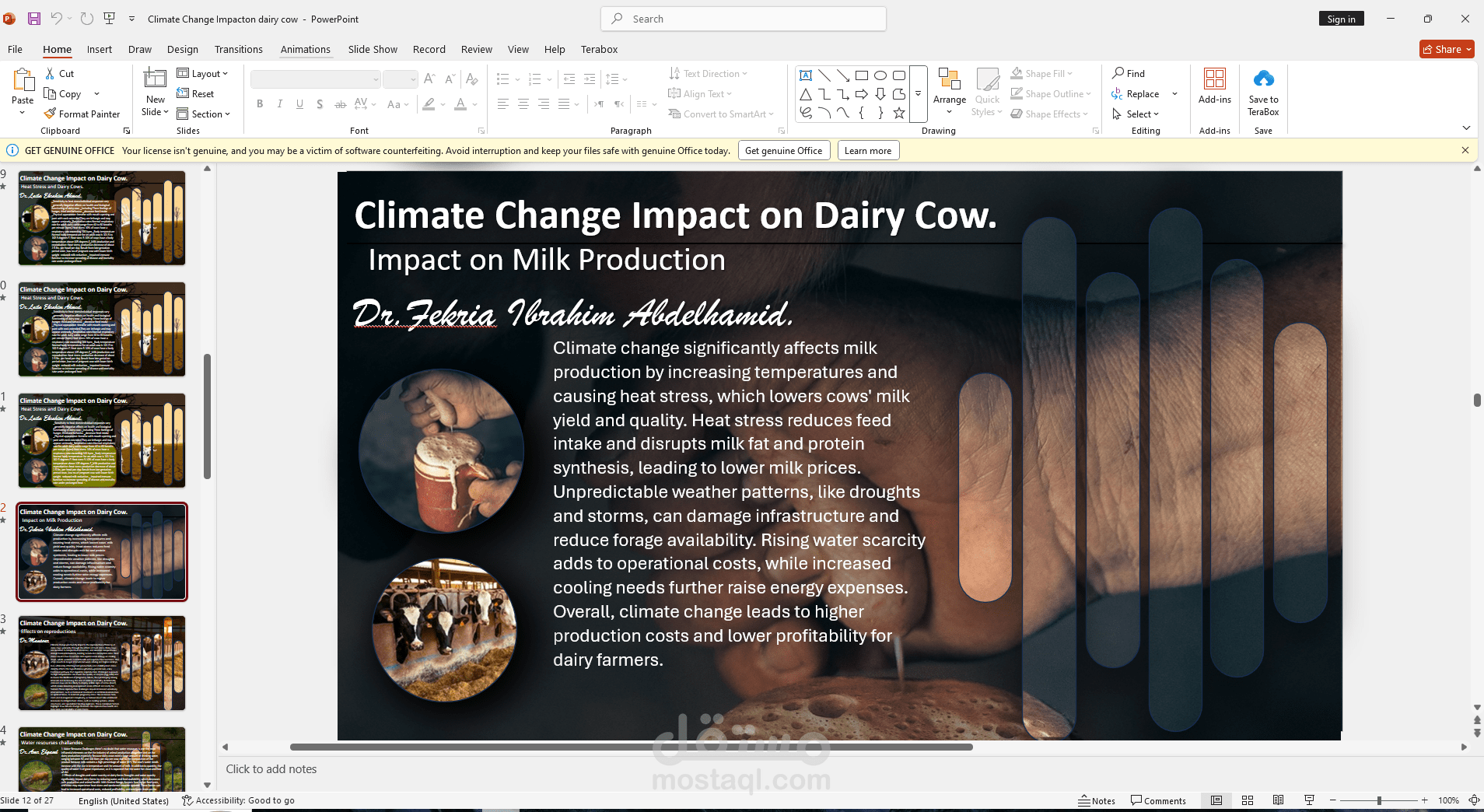Open the font name combo box
Image resolution: width=1484 pixels, height=812 pixels.
tap(316, 79)
